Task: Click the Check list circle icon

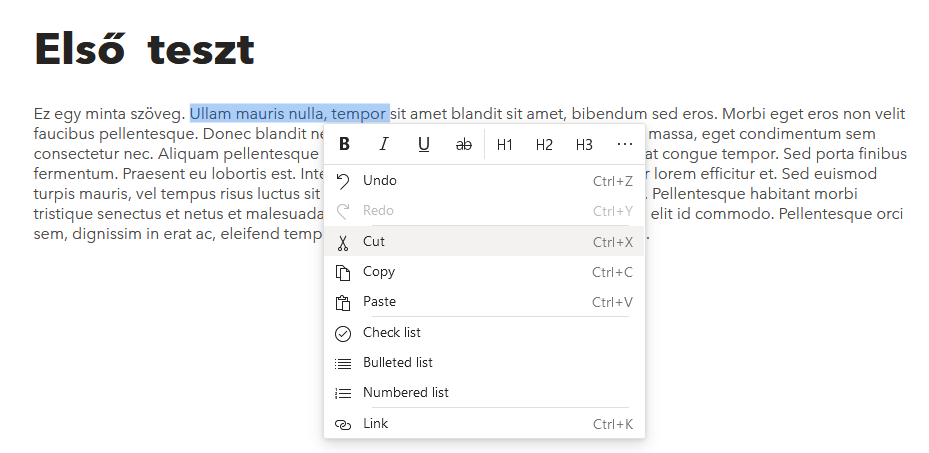Action: pos(343,333)
